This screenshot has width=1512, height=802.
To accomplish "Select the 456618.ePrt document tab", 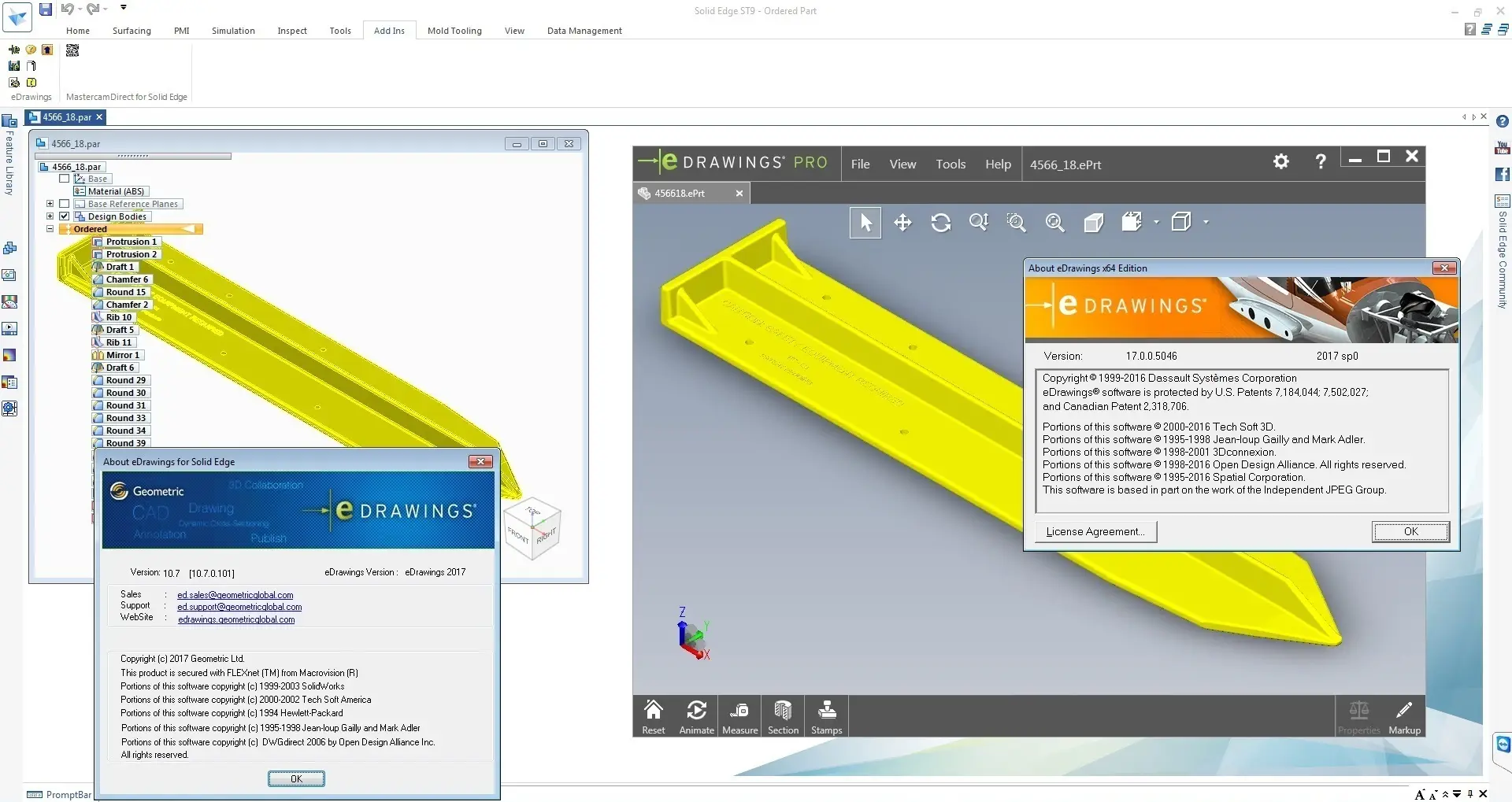I will 691,193.
